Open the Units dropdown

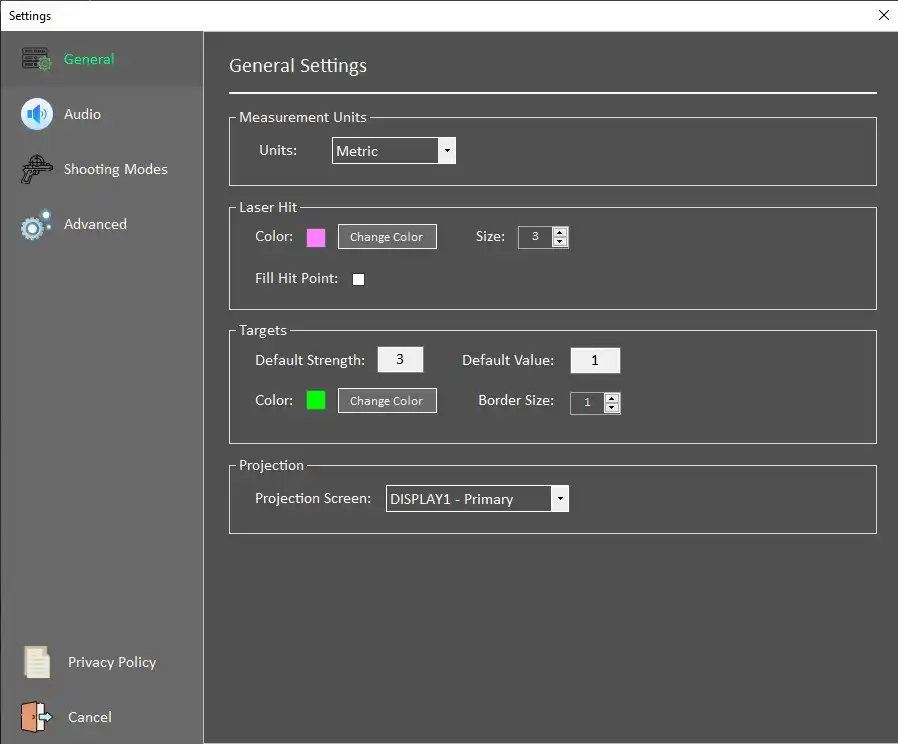[x=447, y=151]
